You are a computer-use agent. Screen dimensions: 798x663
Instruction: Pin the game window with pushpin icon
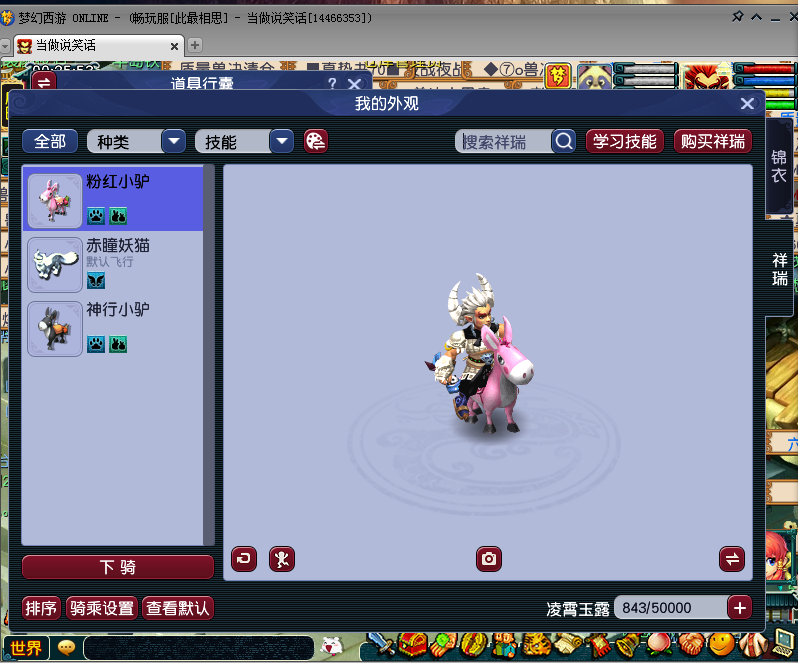point(737,17)
